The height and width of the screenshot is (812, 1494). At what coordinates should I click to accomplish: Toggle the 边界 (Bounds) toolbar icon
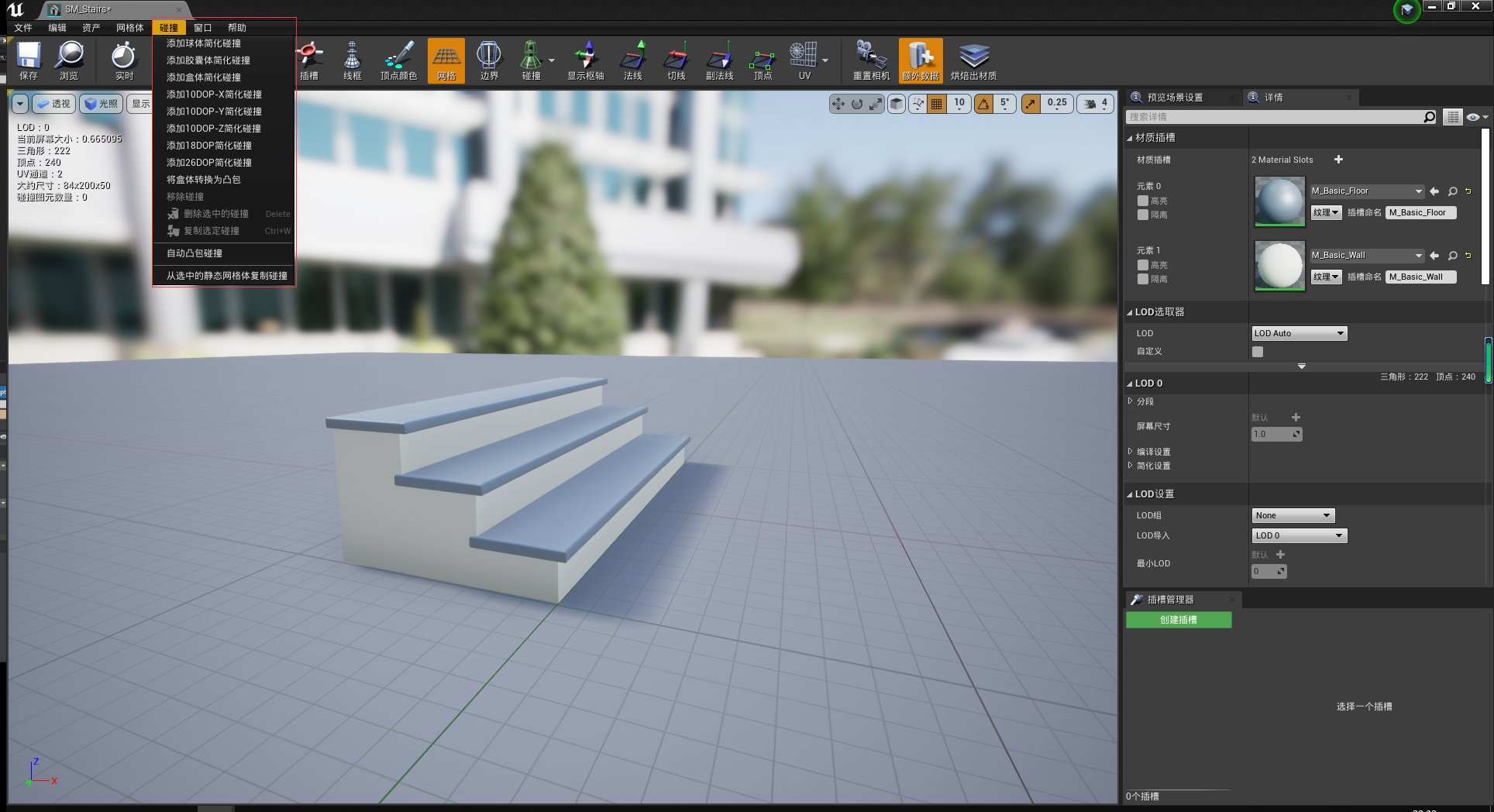click(x=489, y=60)
